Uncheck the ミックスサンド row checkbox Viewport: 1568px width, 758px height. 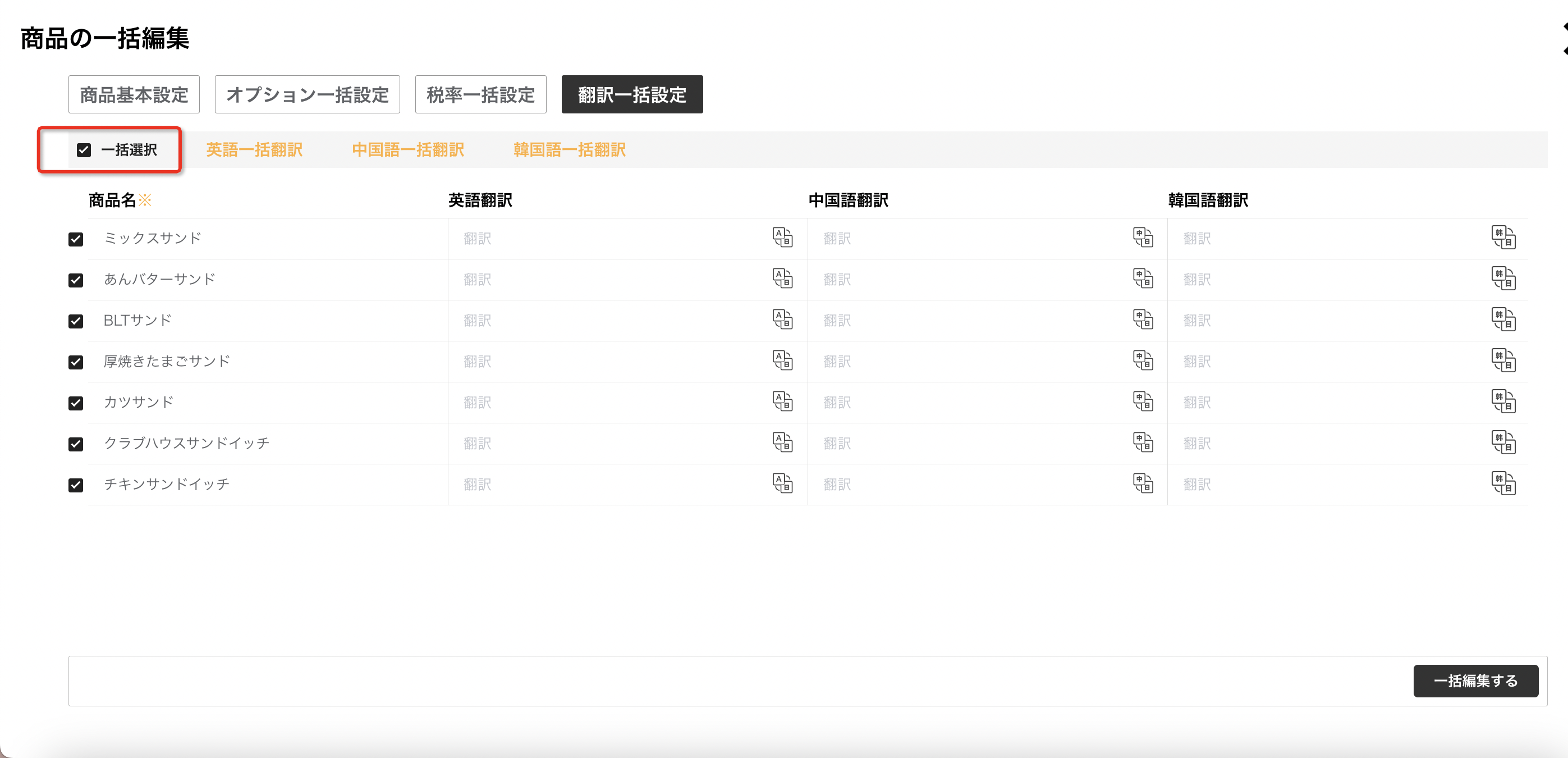point(75,239)
